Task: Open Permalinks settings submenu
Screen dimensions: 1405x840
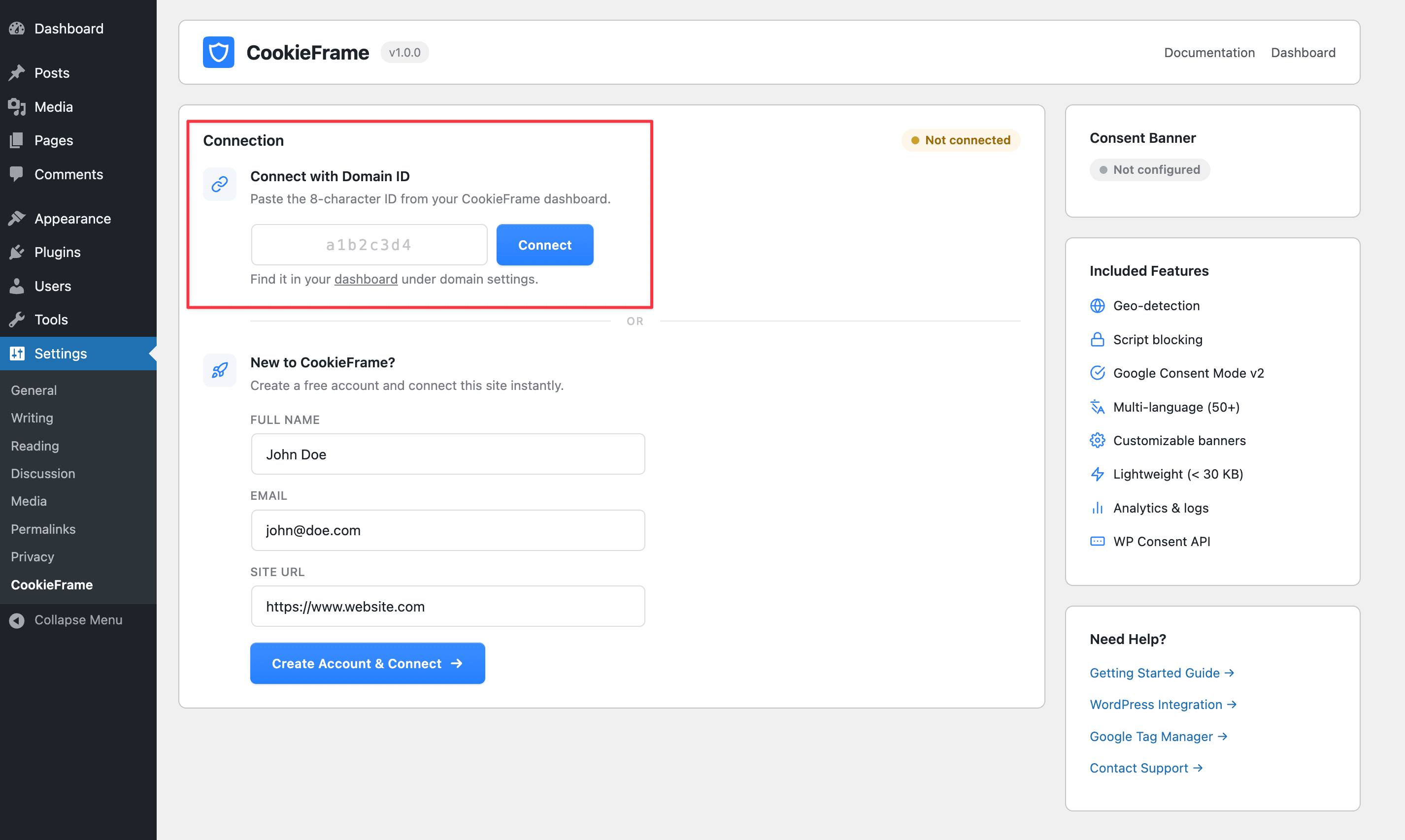Action: (x=43, y=529)
